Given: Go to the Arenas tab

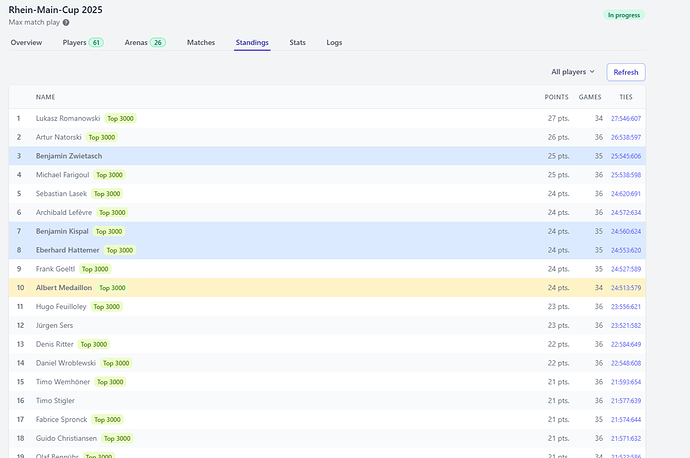Looking at the screenshot, I should [136, 43].
